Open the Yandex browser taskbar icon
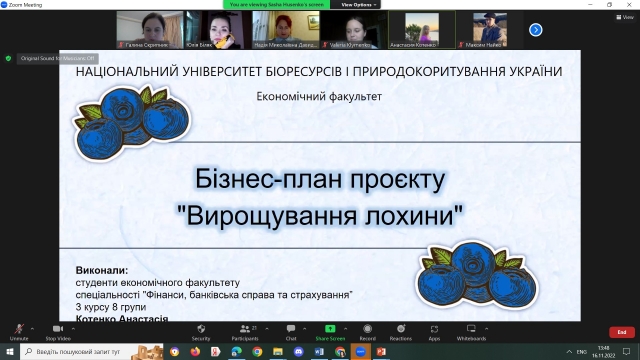Viewport: 640px width, 360px height. 216,351
